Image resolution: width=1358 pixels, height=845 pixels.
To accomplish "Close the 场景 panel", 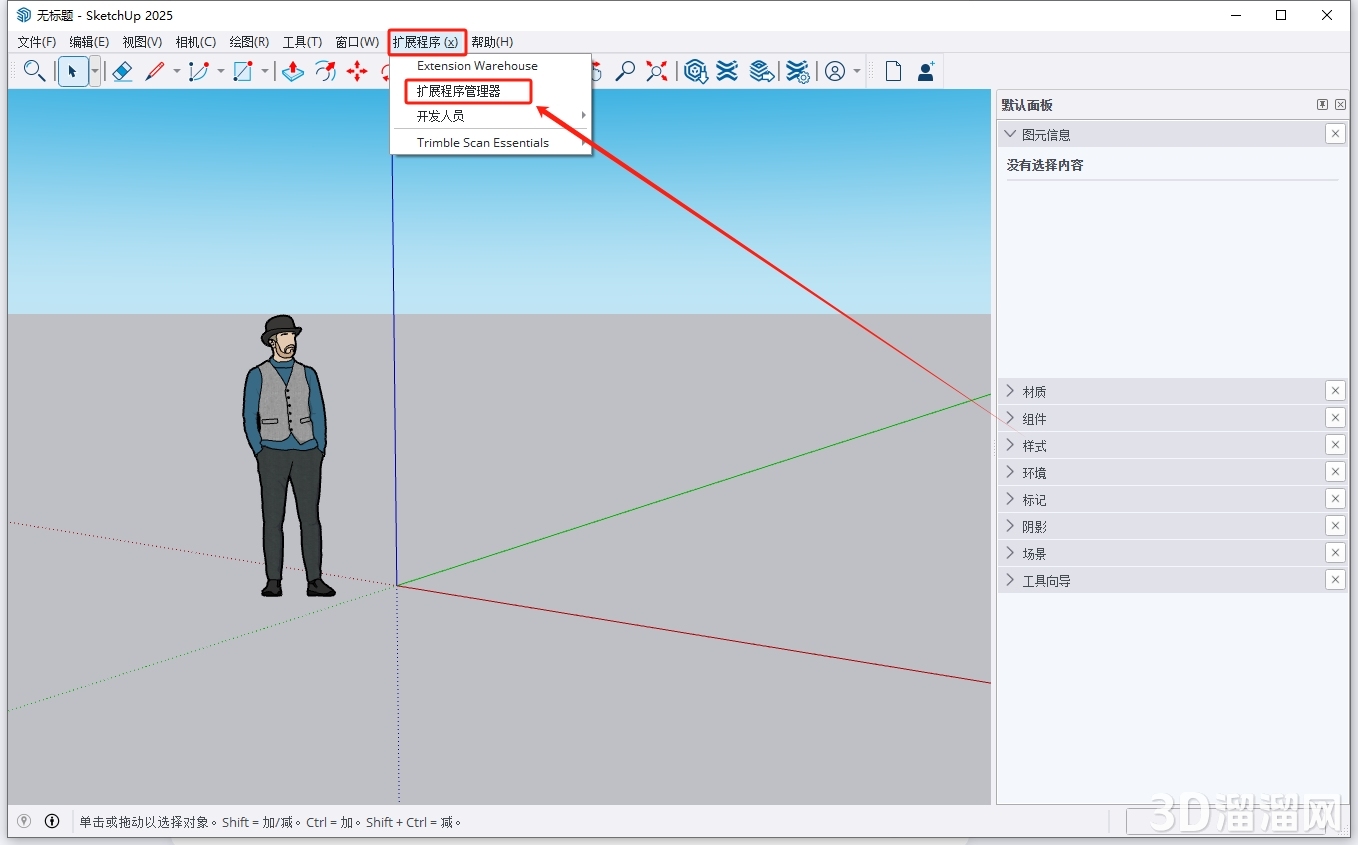I will pos(1335,552).
